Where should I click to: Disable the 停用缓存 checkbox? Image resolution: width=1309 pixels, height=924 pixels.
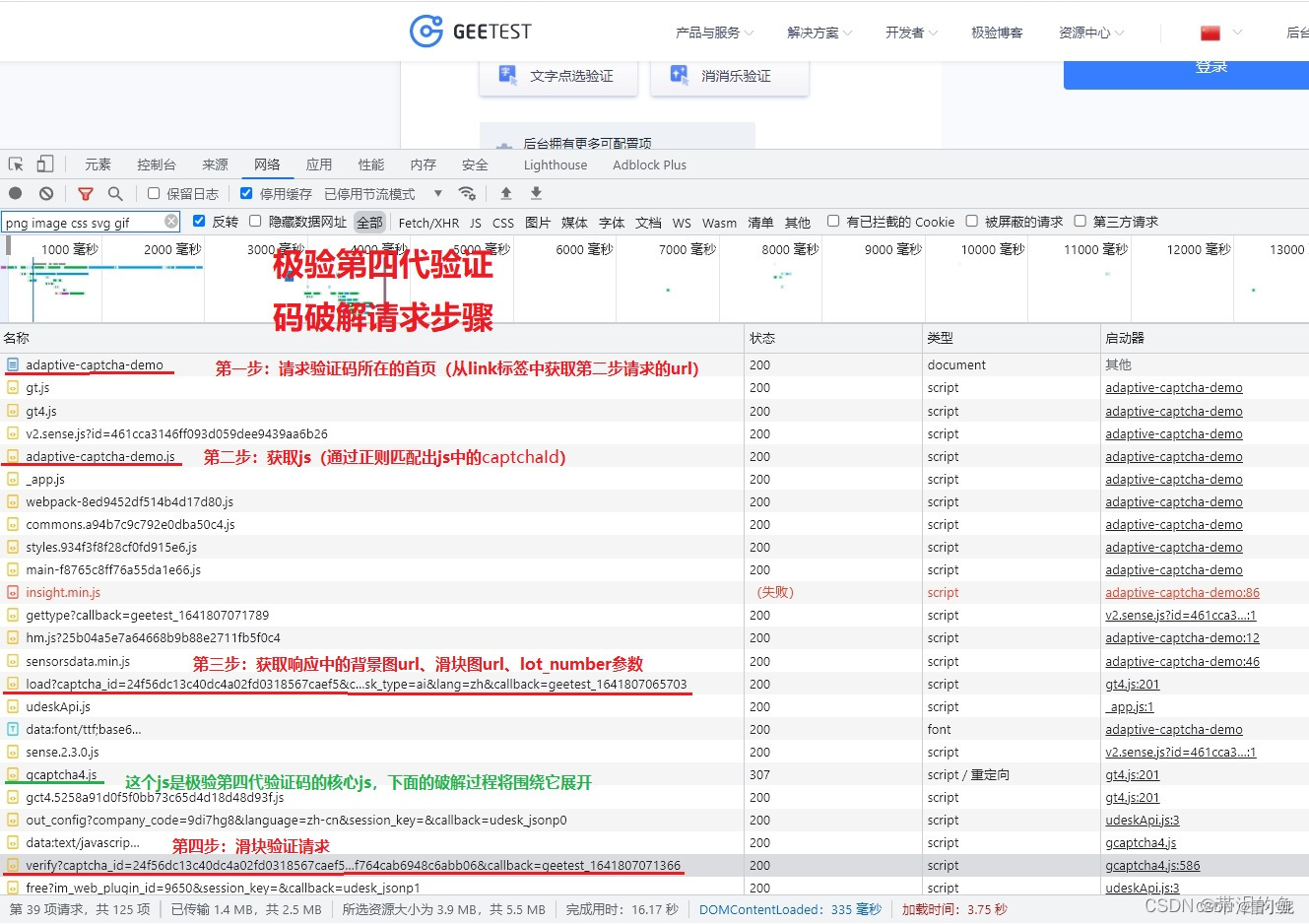point(245,193)
